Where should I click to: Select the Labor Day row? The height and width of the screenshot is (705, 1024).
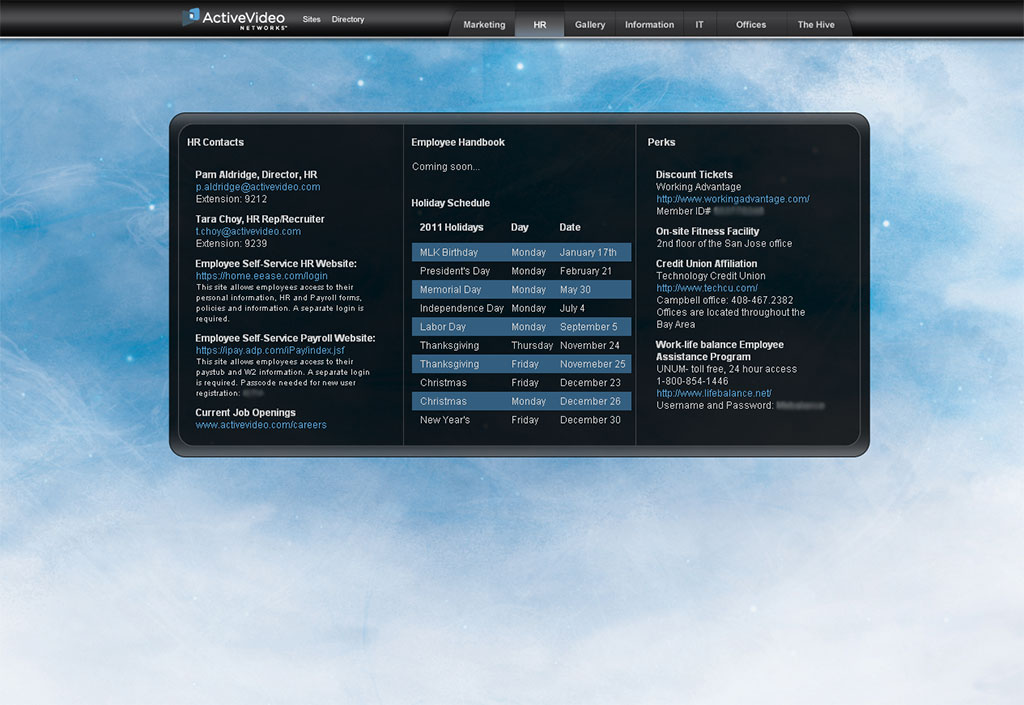click(x=521, y=326)
